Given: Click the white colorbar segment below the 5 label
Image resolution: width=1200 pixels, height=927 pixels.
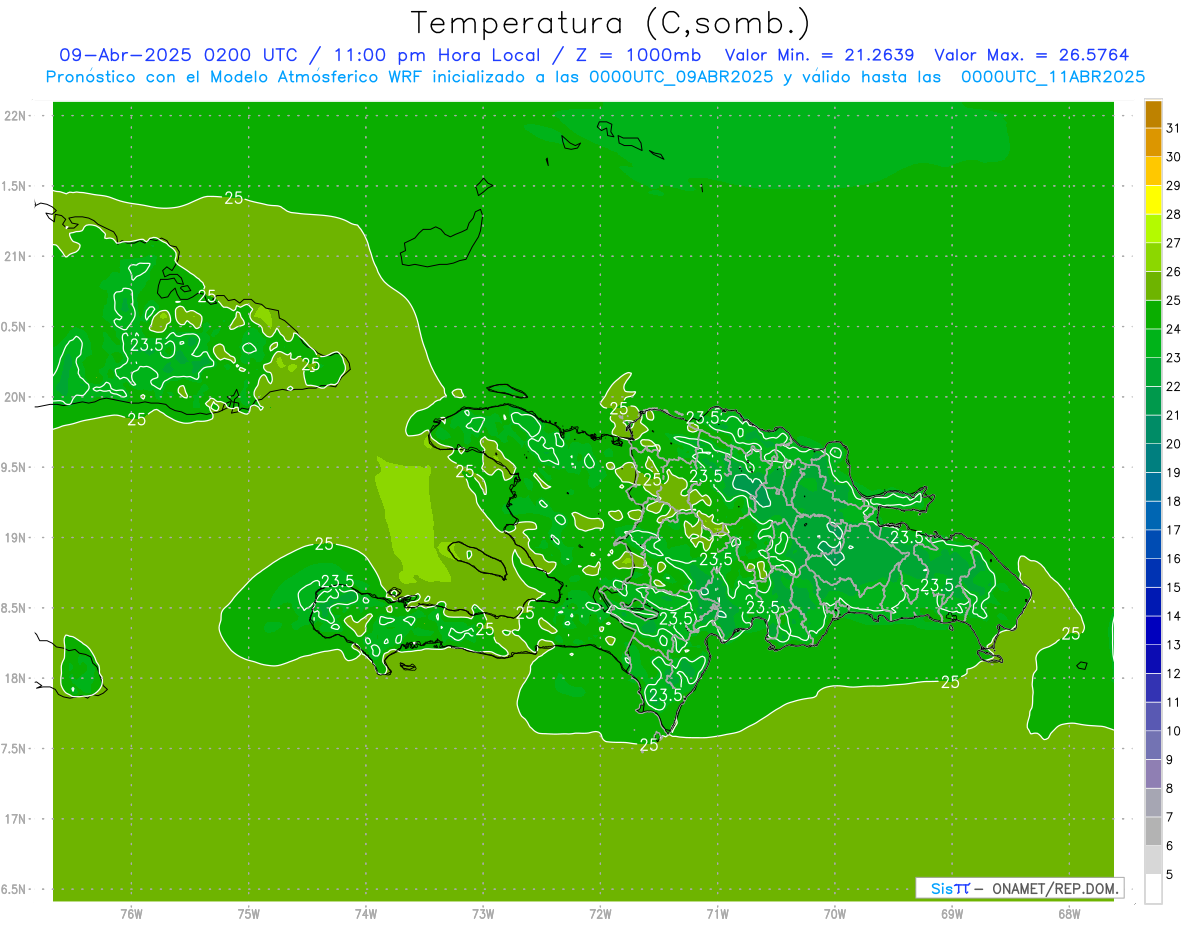Looking at the screenshot, I should (x=1153, y=889).
